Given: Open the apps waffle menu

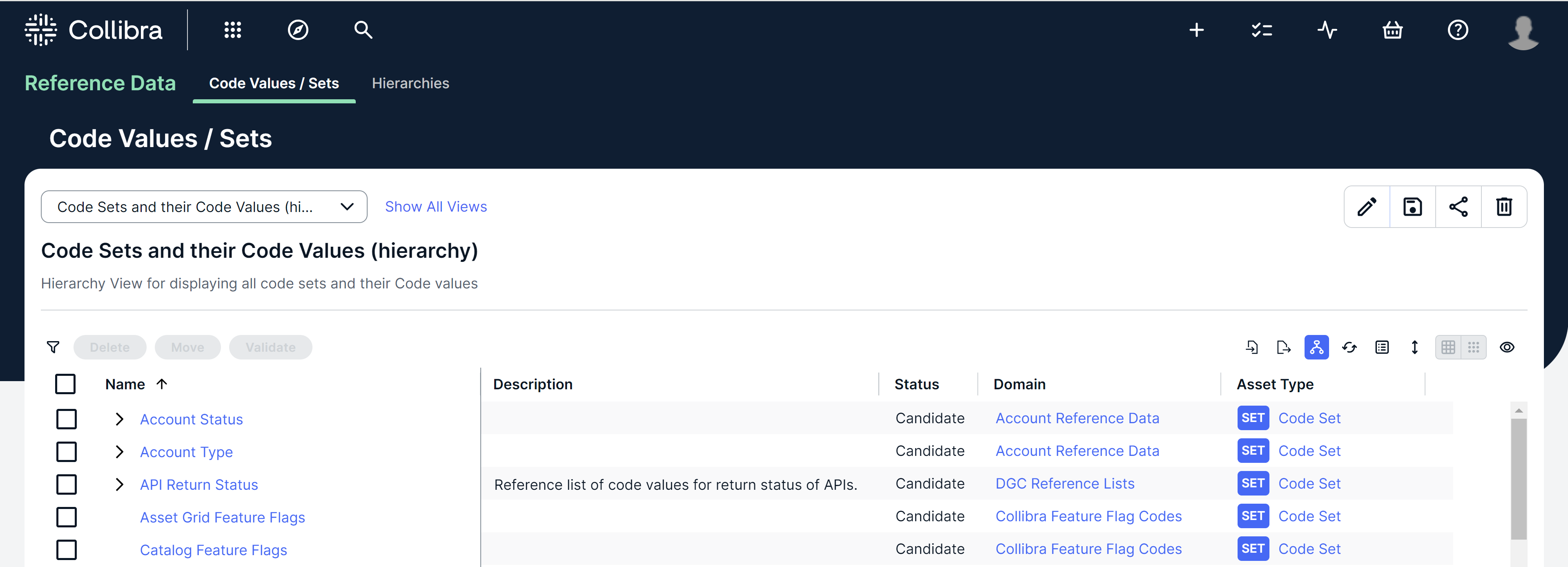Looking at the screenshot, I should pos(232,30).
